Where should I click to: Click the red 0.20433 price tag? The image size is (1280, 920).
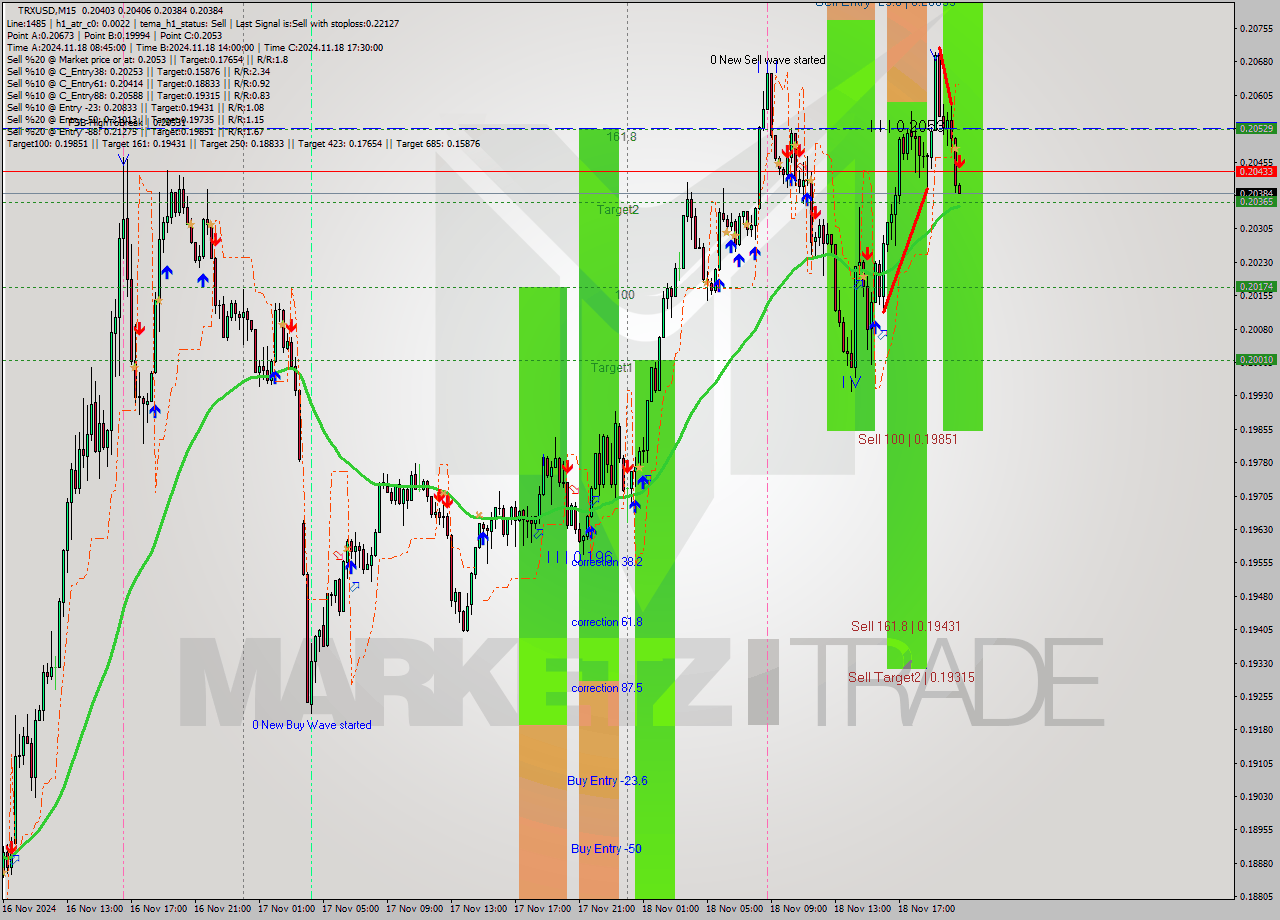click(x=1256, y=171)
